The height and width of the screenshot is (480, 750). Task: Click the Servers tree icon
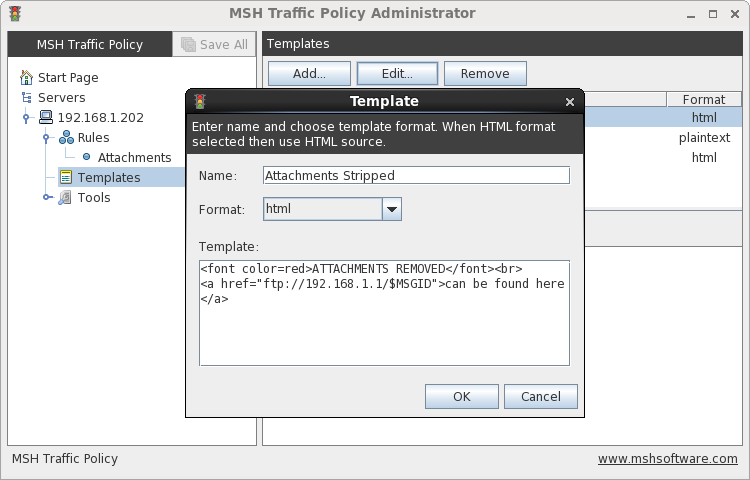click(27, 98)
